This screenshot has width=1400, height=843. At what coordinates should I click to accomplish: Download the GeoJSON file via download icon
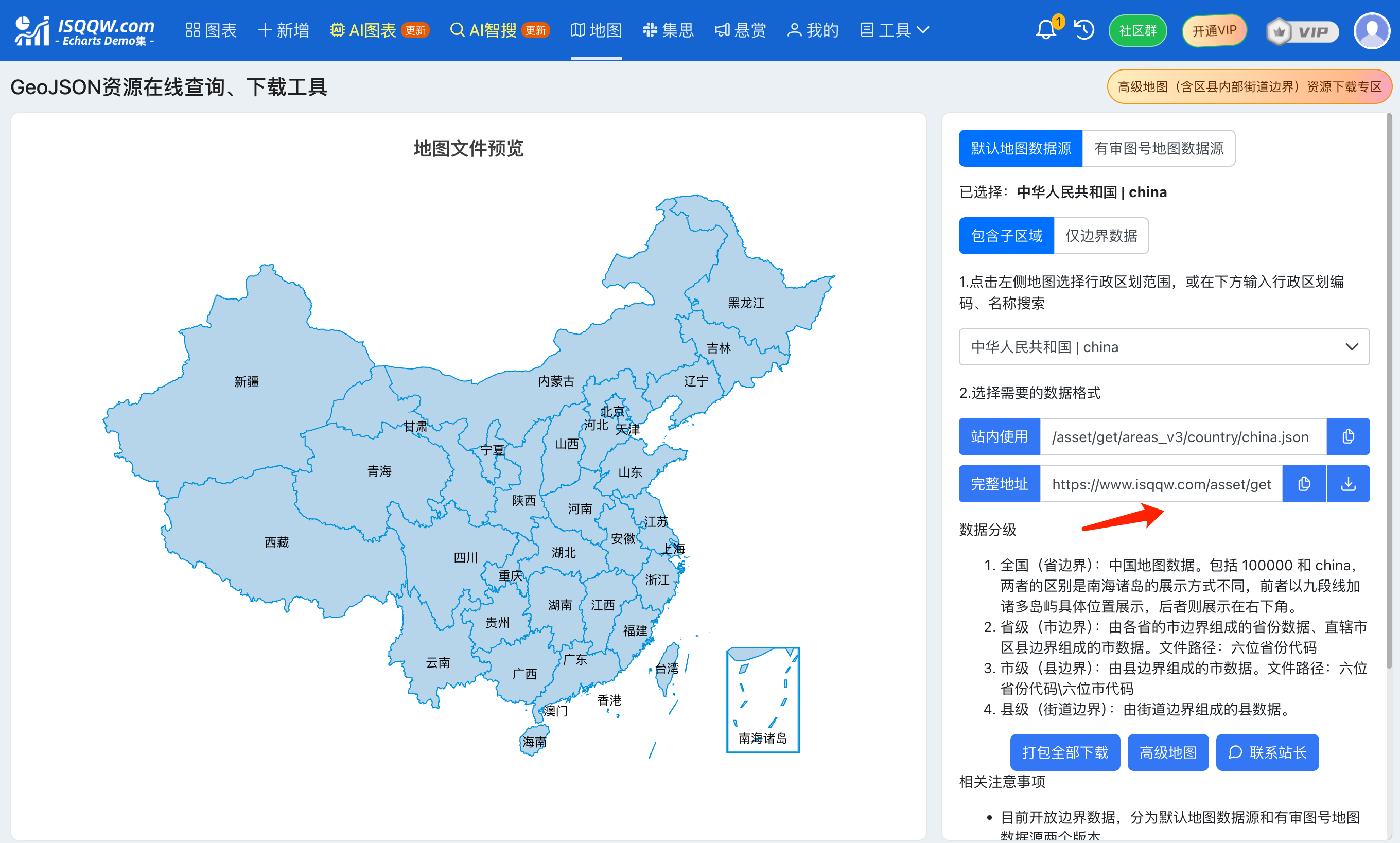coord(1347,483)
